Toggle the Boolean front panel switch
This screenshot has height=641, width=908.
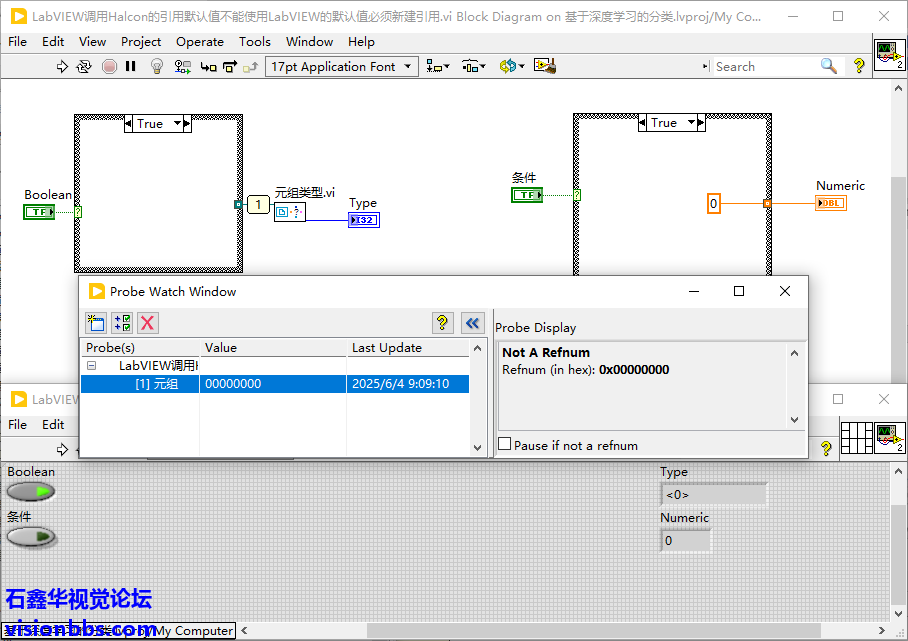click(x=31, y=492)
